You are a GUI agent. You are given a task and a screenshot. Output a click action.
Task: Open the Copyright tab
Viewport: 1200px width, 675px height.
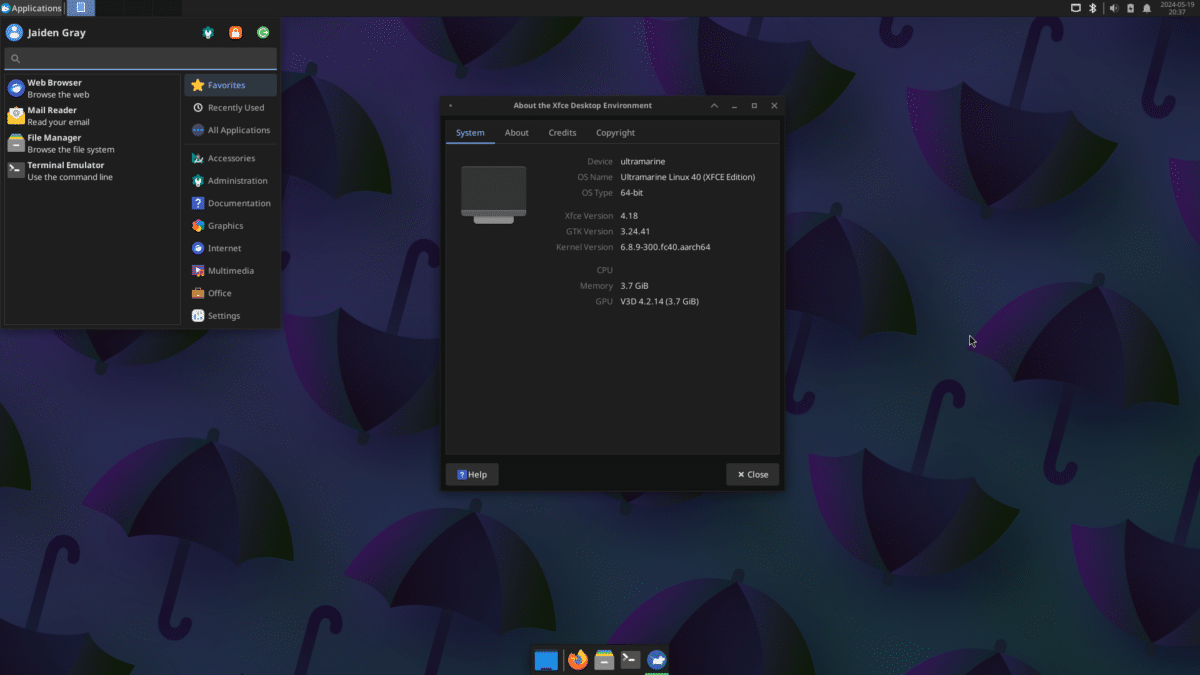click(615, 132)
